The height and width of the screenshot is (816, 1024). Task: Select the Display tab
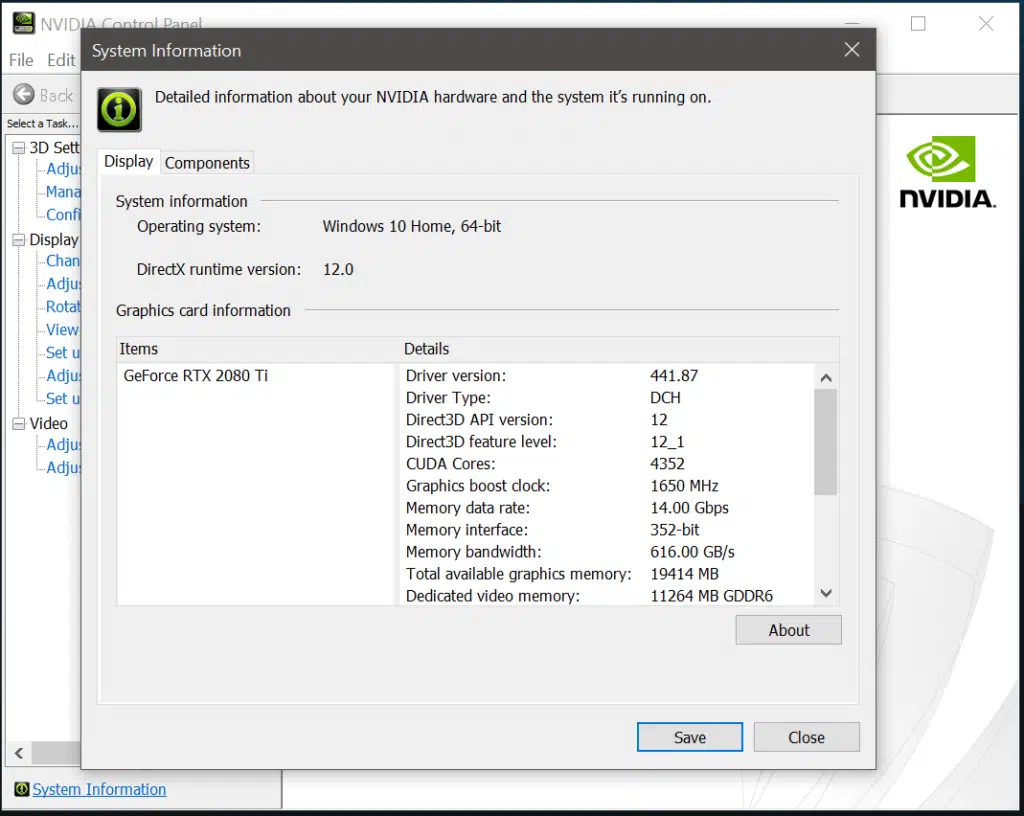[128, 161]
